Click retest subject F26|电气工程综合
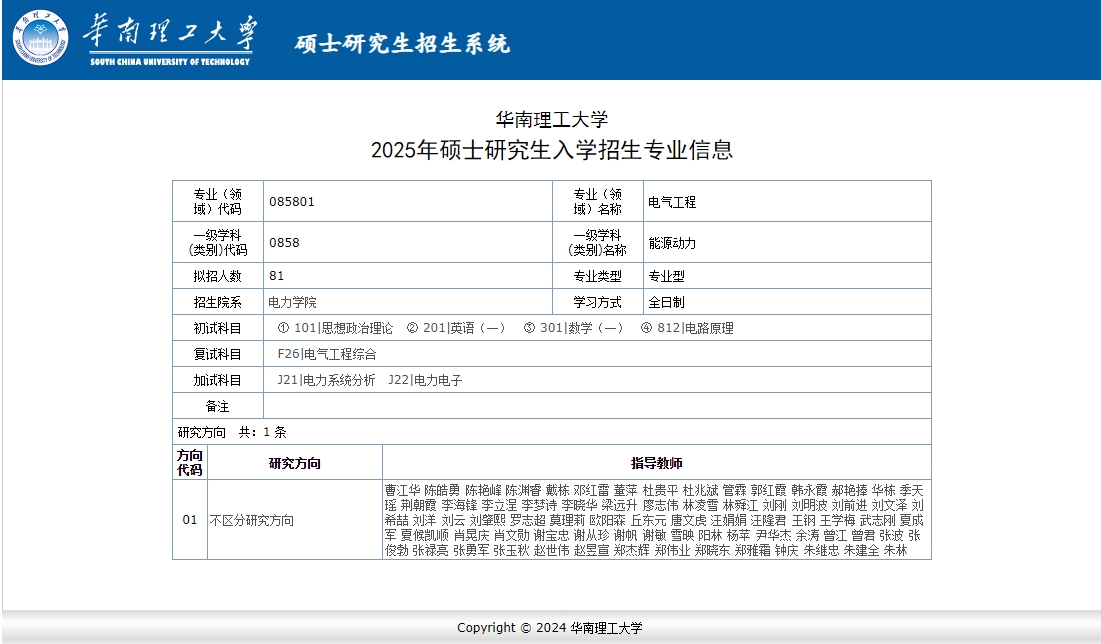Screen dimensions: 1101x644 click(327, 354)
